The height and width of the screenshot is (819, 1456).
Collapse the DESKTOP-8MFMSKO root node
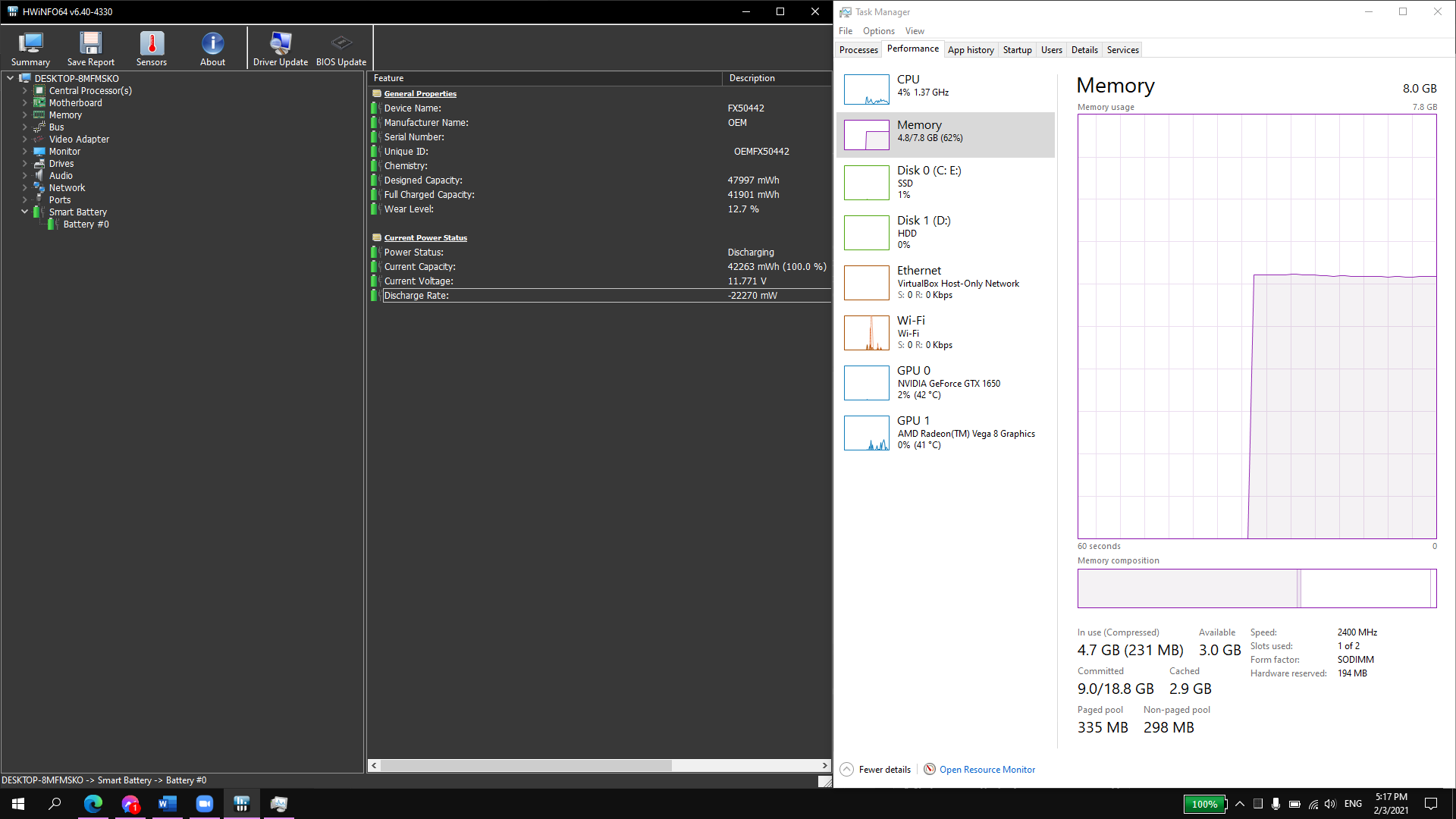(11, 78)
